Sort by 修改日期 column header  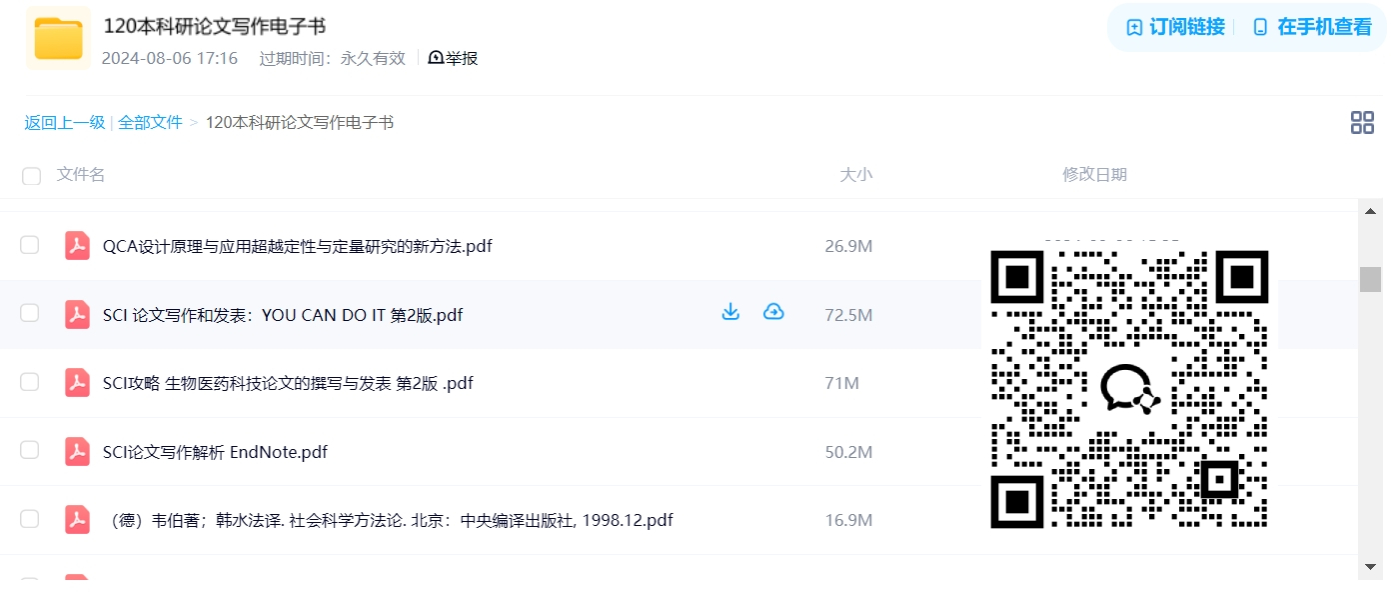coord(1095,174)
